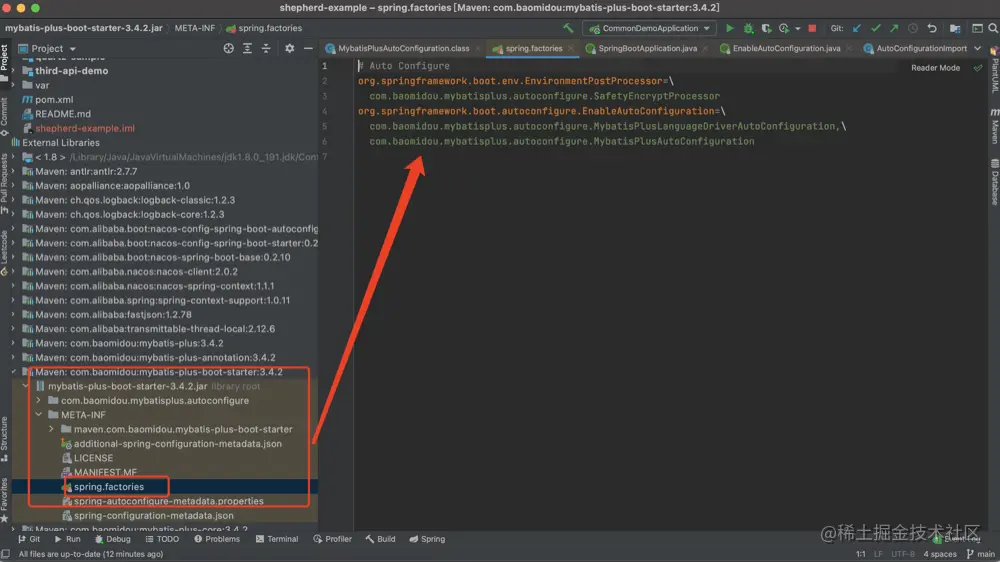
Task: Open the Debug tool window
Action: (112, 539)
